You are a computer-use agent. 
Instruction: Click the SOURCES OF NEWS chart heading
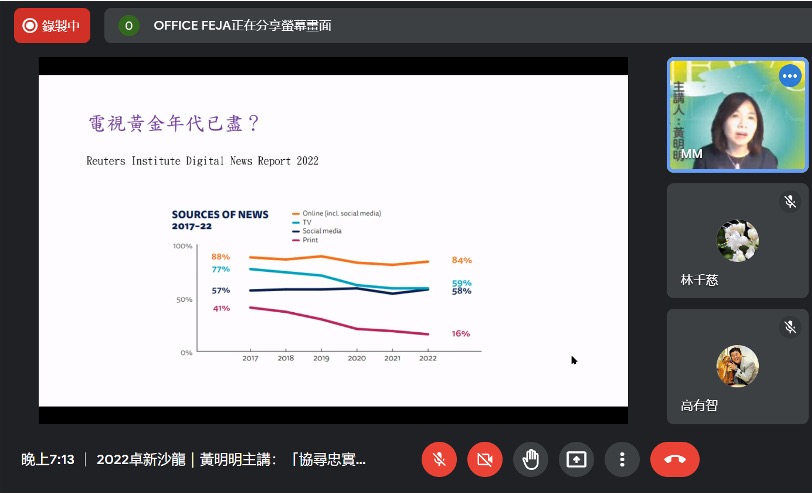click(220, 220)
